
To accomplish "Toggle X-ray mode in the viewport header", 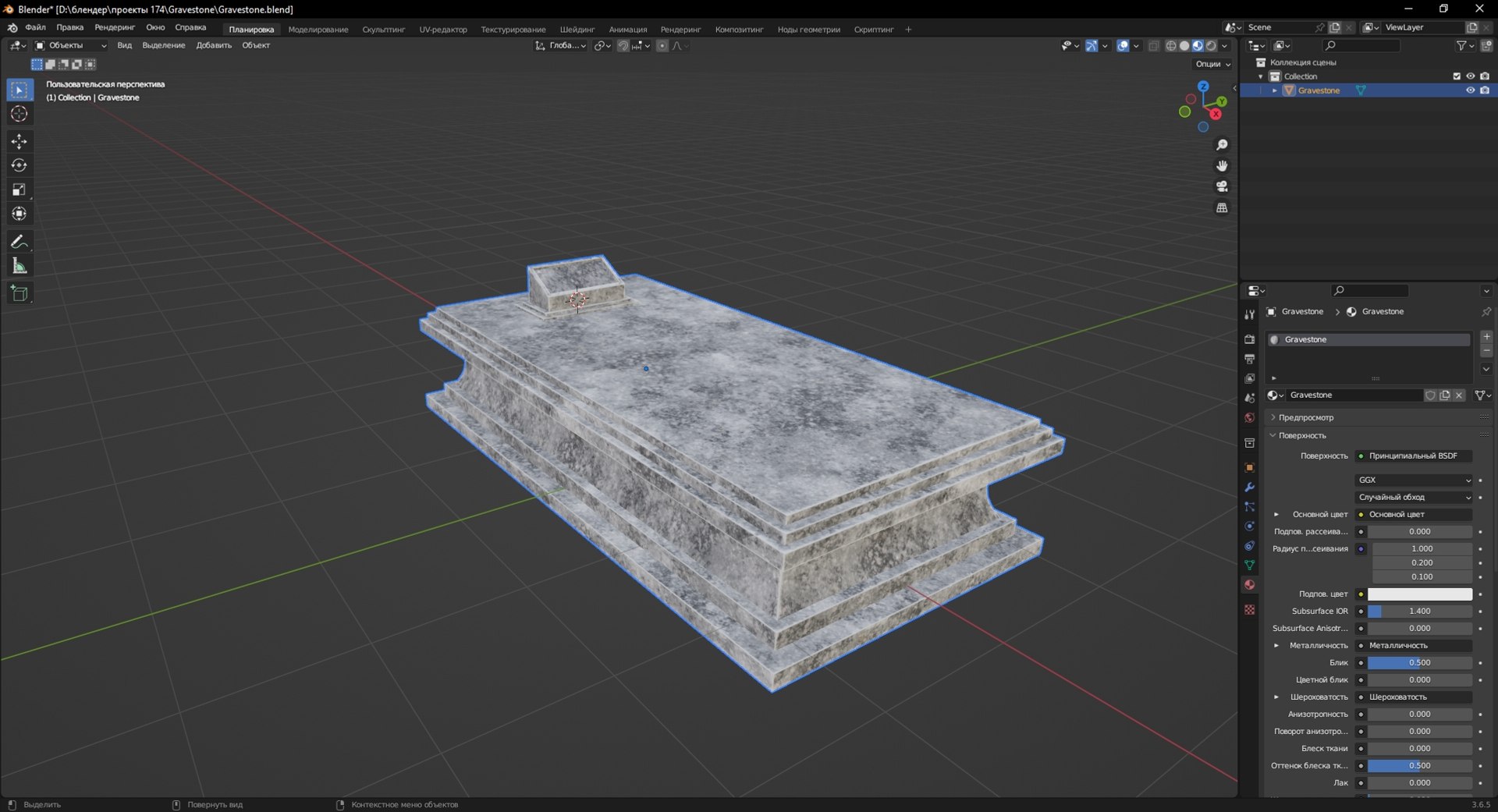I will pos(1154,46).
